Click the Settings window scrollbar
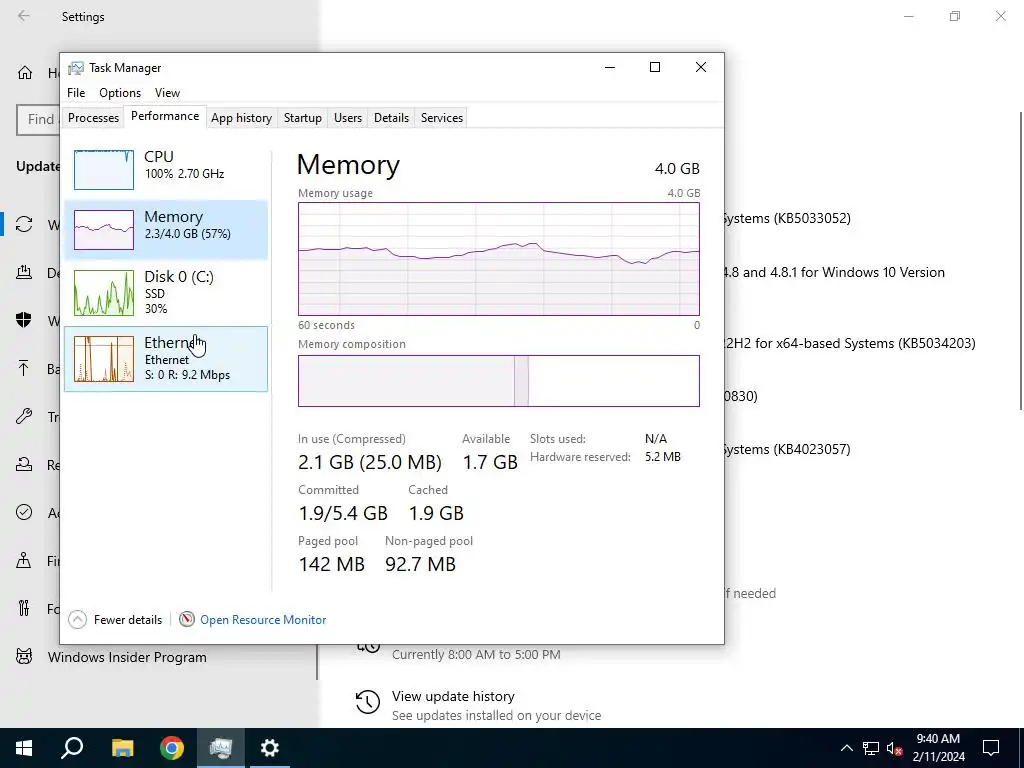1024x768 pixels. click(1021, 261)
